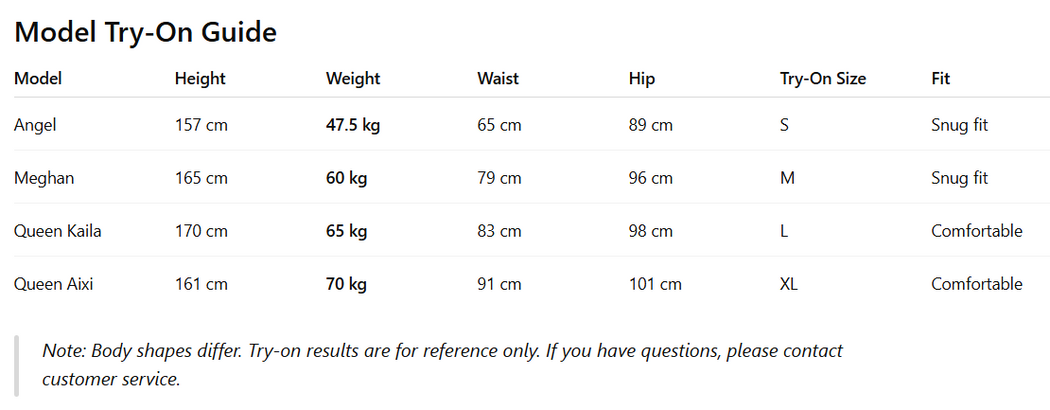Click the Weight column header
The height and width of the screenshot is (410, 1050).
pos(353,78)
